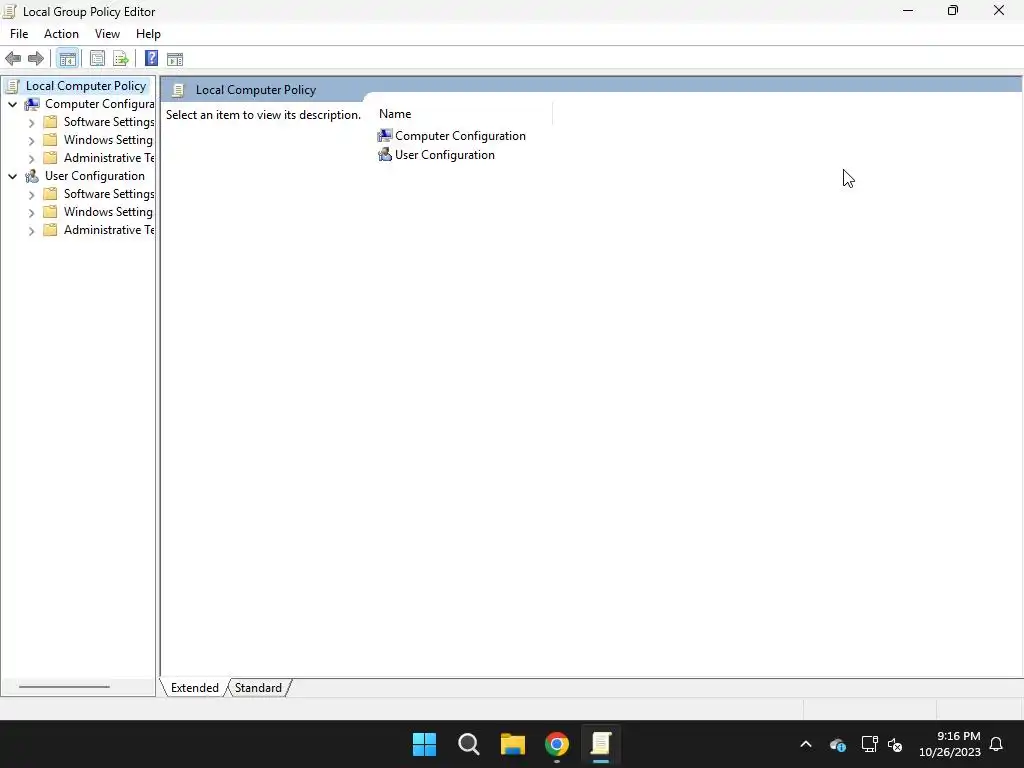Screen dimensions: 1024x768
Task: Expand Software Settings under User Configuration
Action: [x=31, y=195]
